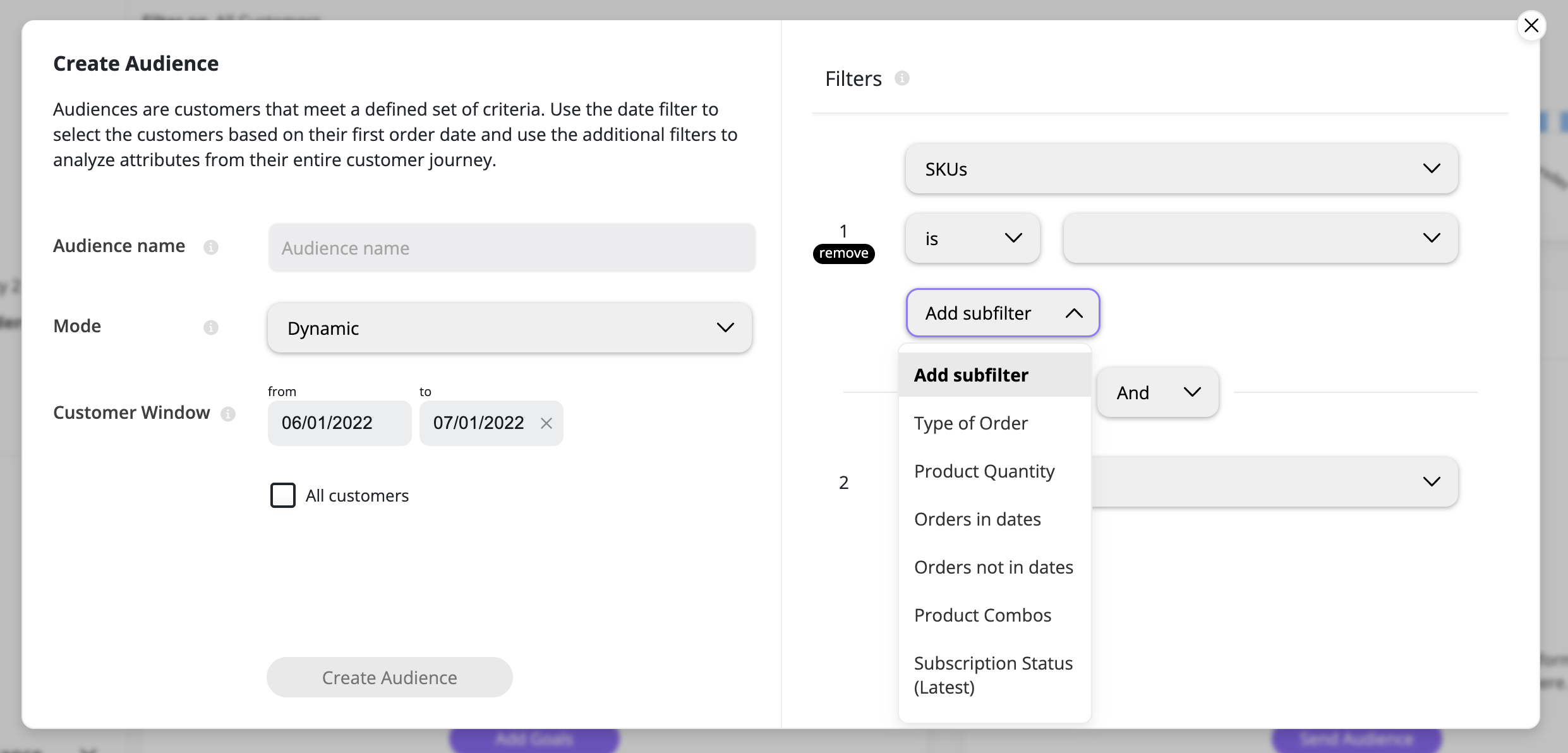Viewport: 1568px width, 753px height.
Task: Open the Mode dropdown set to Dynamic
Action: click(x=509, y=328)
